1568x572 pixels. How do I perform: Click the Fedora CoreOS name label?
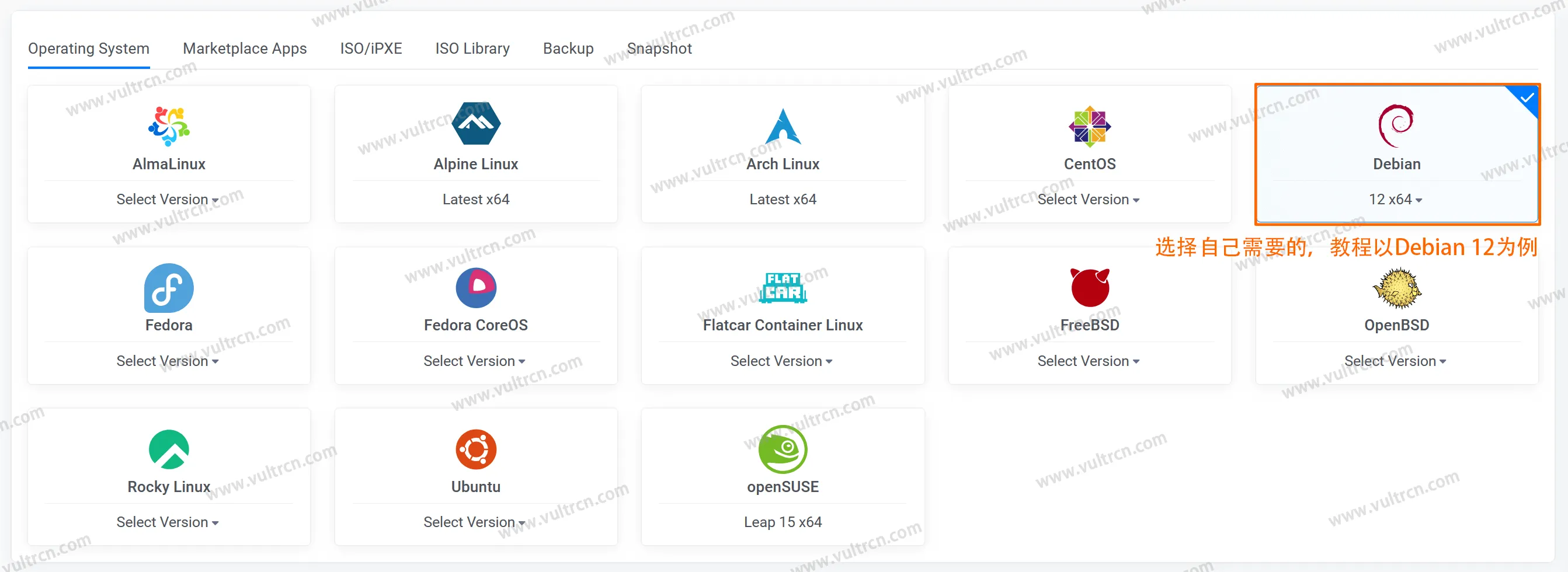(x=476, y=325)
